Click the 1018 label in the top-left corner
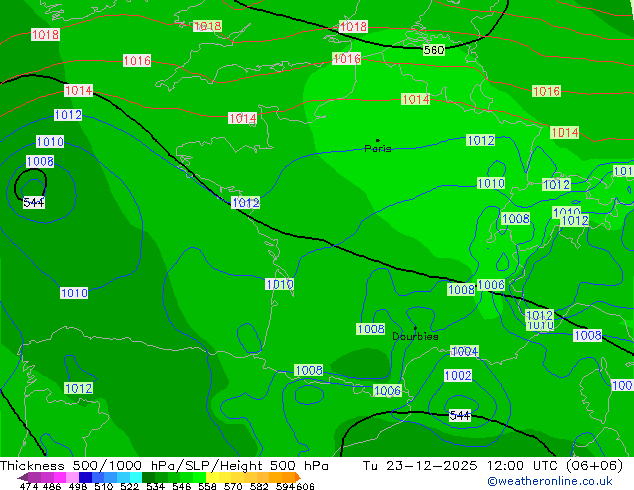Image resolution: width=634 pixels, height=490 pixels. [x=45, y=34]
